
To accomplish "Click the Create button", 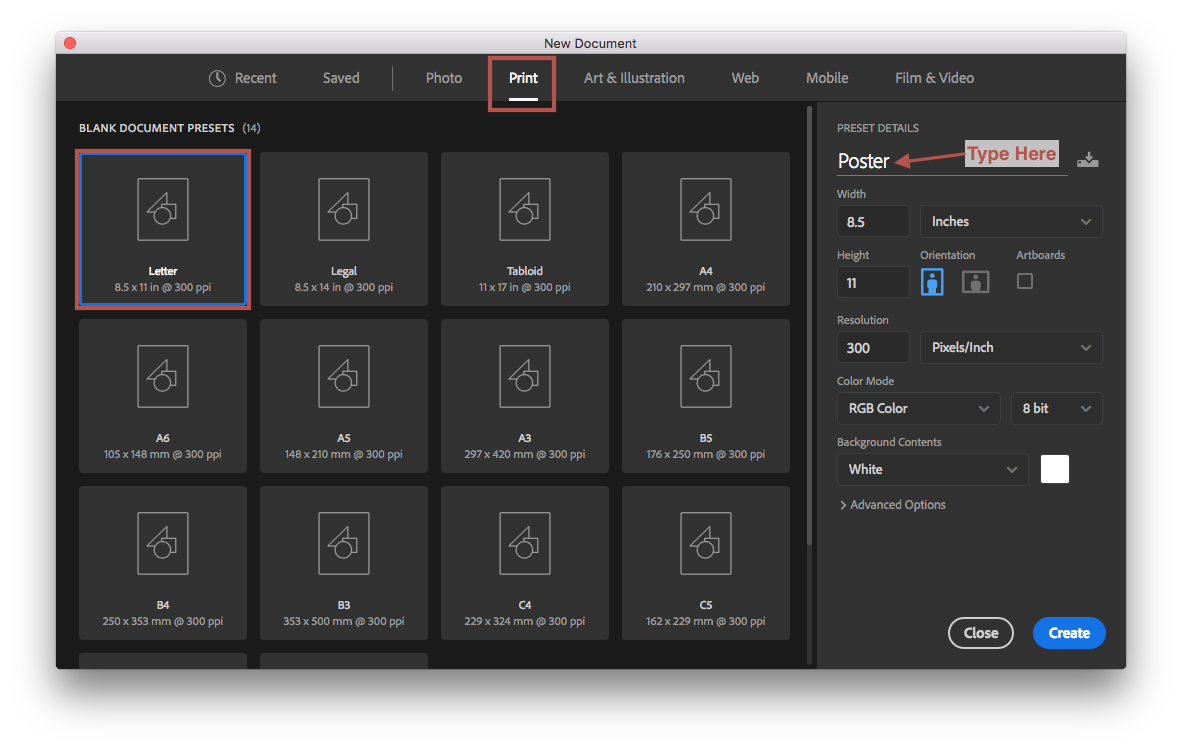I will point(1069,633).
